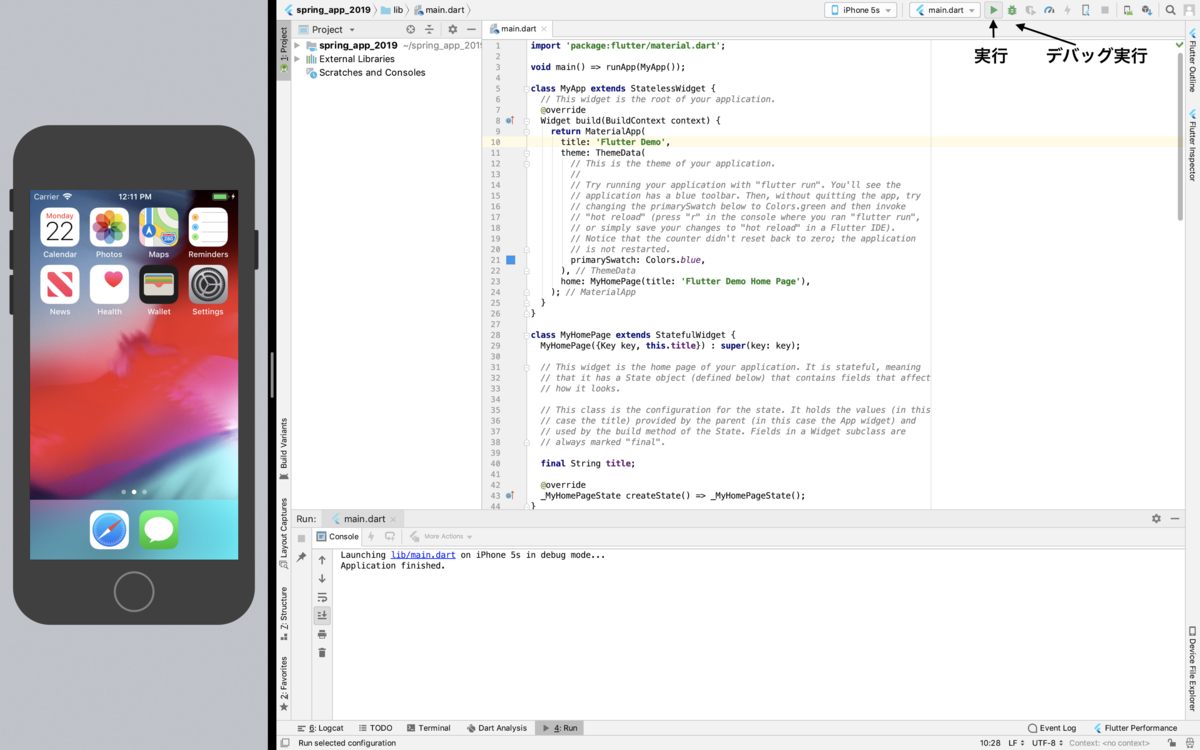Click the Stop square in top toolbar

[x=1104, y=10]
